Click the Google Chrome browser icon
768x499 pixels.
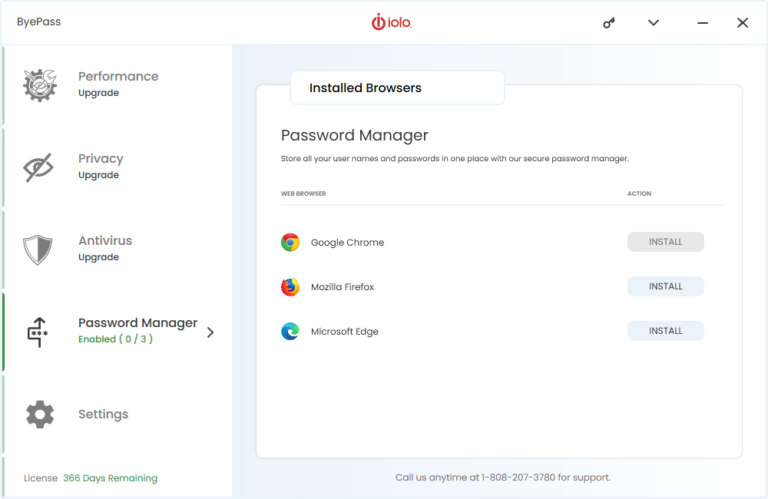pos(290,242)
